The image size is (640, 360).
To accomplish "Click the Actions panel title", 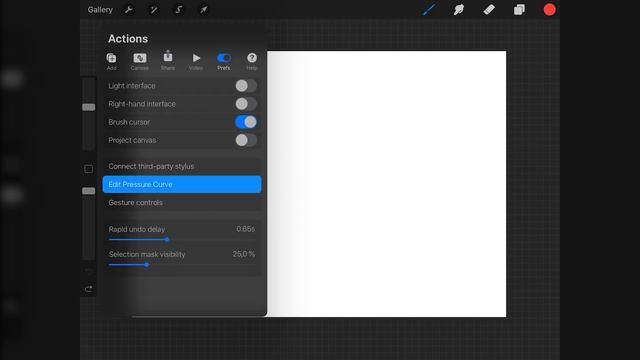I will pyautogui.click(x=128, y=39).
